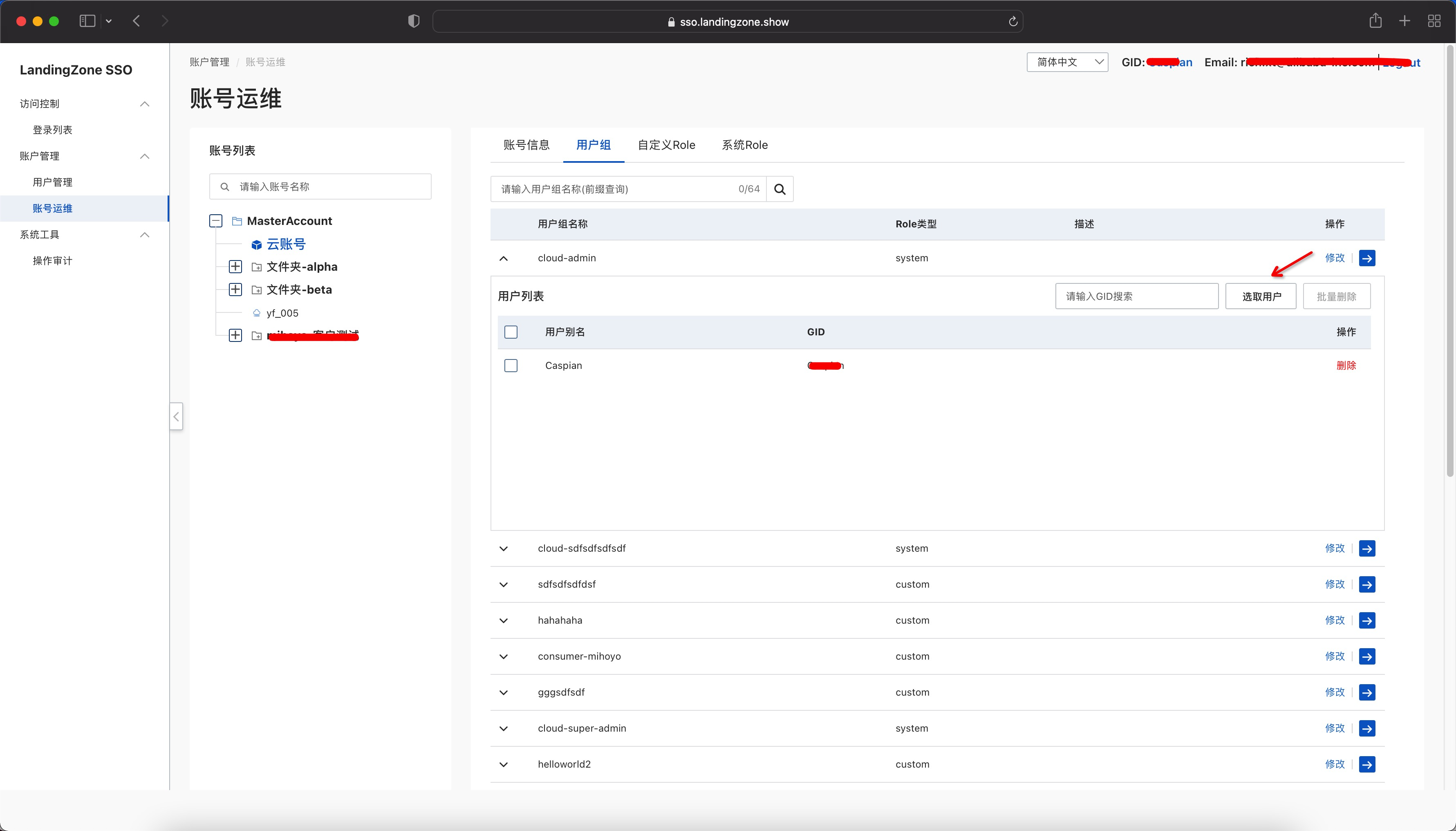Image resolution: width=1456 pixels, height=831 pixels.
Task: Collapse sidebar with the left-edge arrow handle
Action: point(176,417)
